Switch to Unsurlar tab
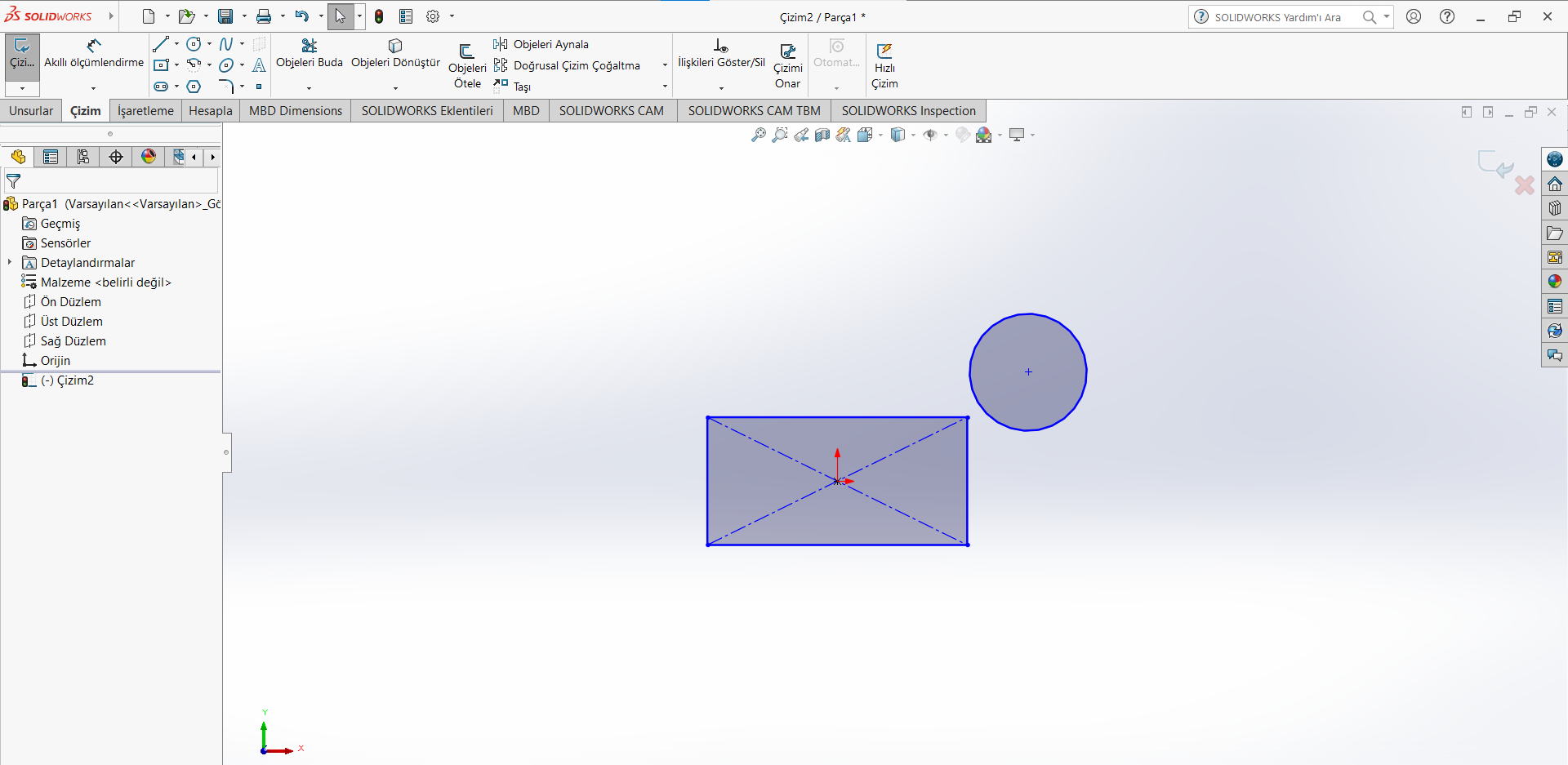1568x765 pixels. coord(31,111)
